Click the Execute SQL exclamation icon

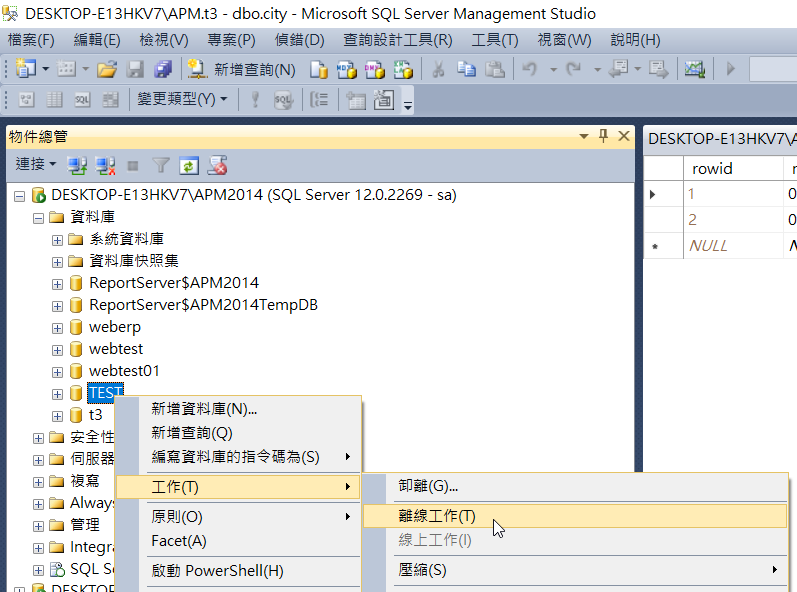tap(255, 99)
